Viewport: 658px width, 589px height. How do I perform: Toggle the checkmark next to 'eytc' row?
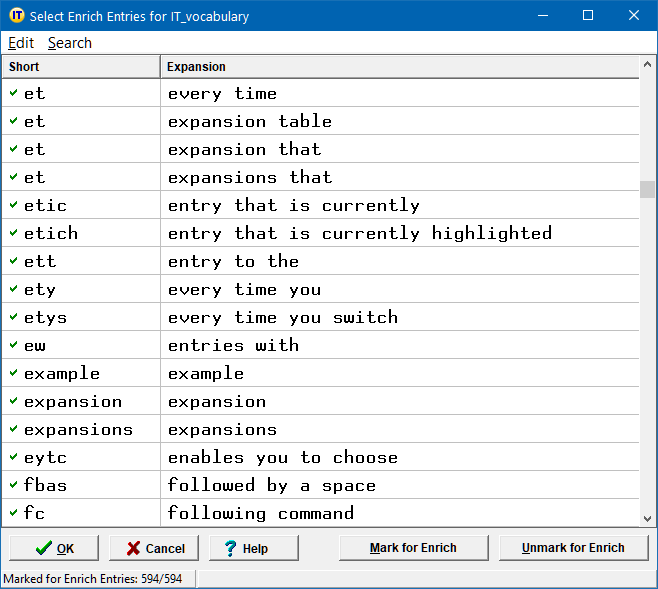pyautogui.click(x=14, y=457)
